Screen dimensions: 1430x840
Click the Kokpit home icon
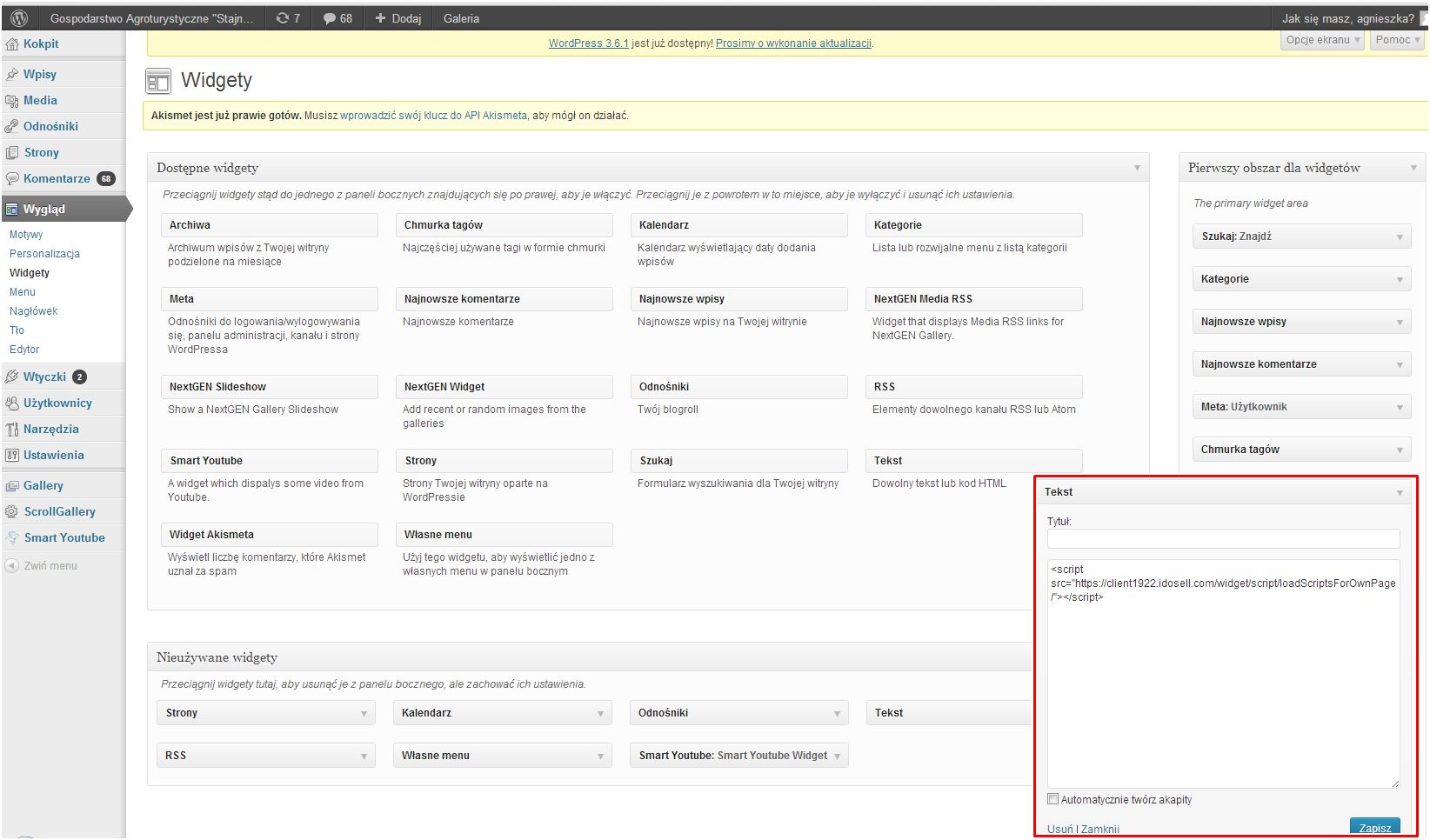(x=12, y=44)
